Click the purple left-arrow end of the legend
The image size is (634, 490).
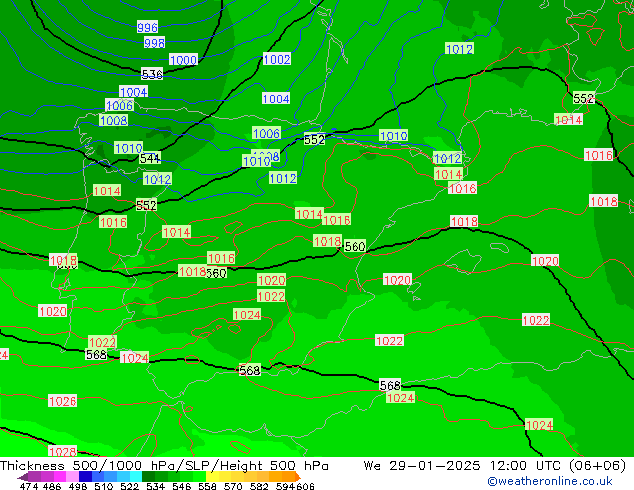click(x=23, y=477)
